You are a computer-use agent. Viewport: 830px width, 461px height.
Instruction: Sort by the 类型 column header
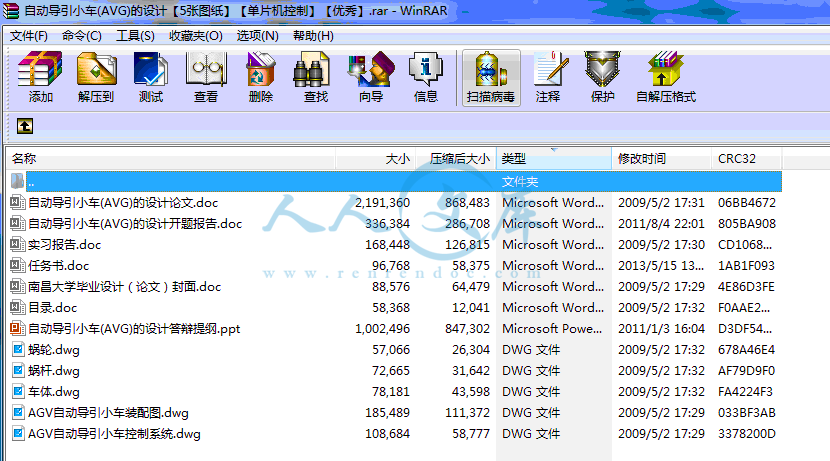pos(554,159)
